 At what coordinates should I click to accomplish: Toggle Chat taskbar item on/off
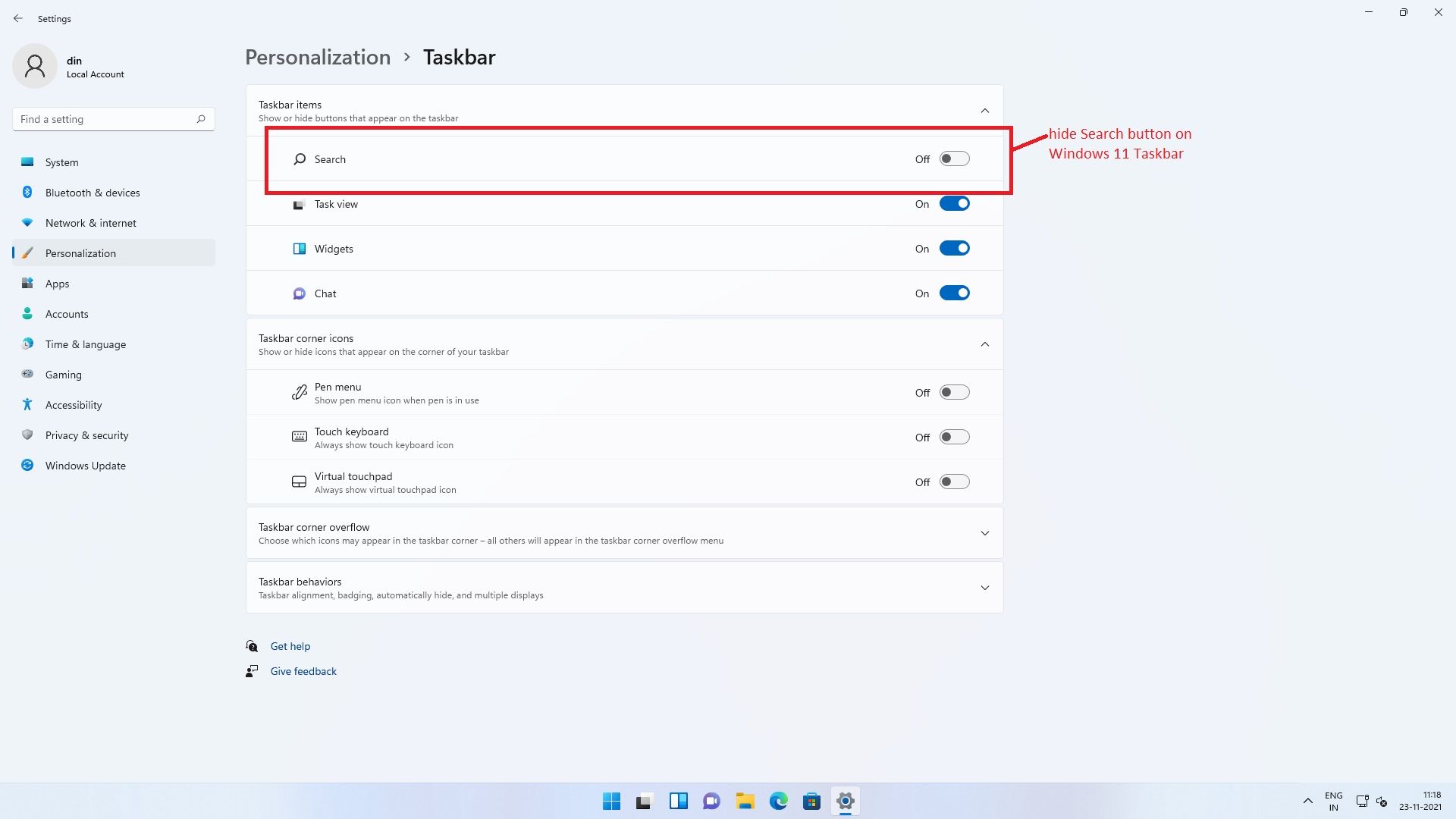pyautogui.click(x=953, y=292)
